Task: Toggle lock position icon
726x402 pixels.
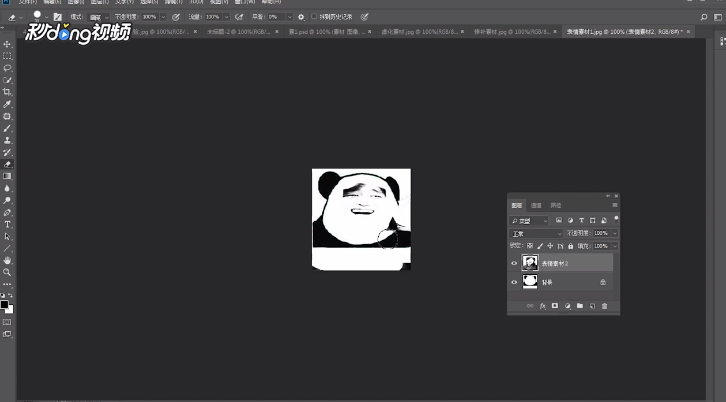Action: click(x=550, y=246)
